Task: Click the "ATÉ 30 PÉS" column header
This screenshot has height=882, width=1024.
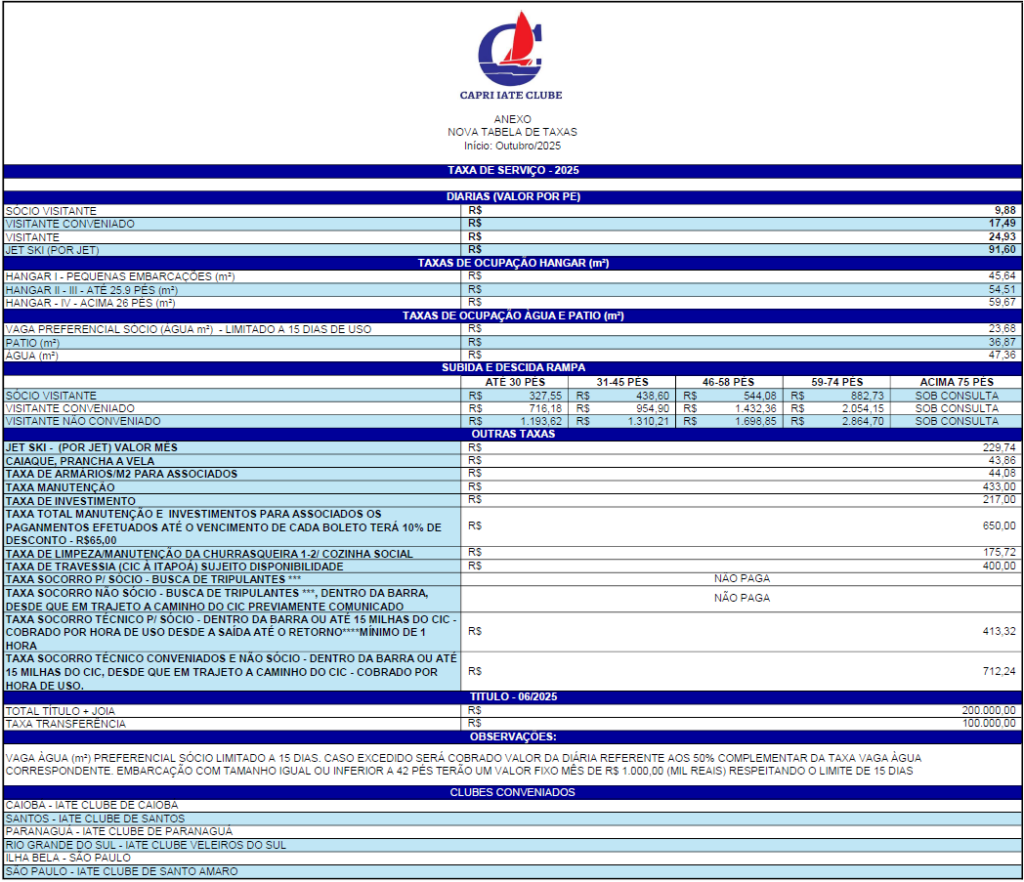Action: click(x=514, y=382)
